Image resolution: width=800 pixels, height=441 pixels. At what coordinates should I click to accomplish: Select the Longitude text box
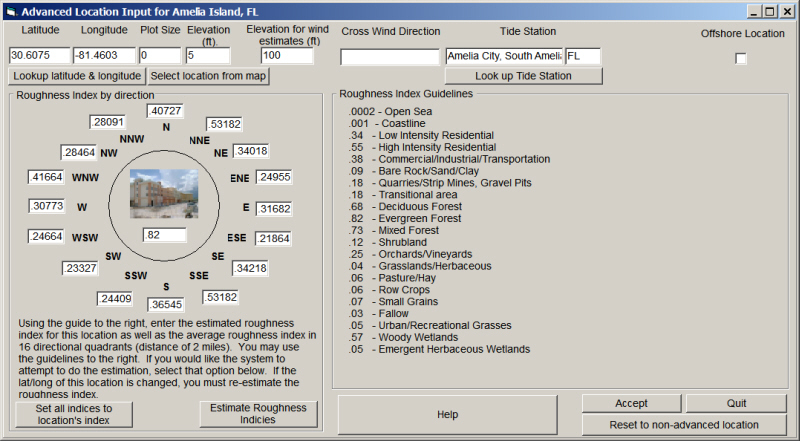(x=103, y=56)
